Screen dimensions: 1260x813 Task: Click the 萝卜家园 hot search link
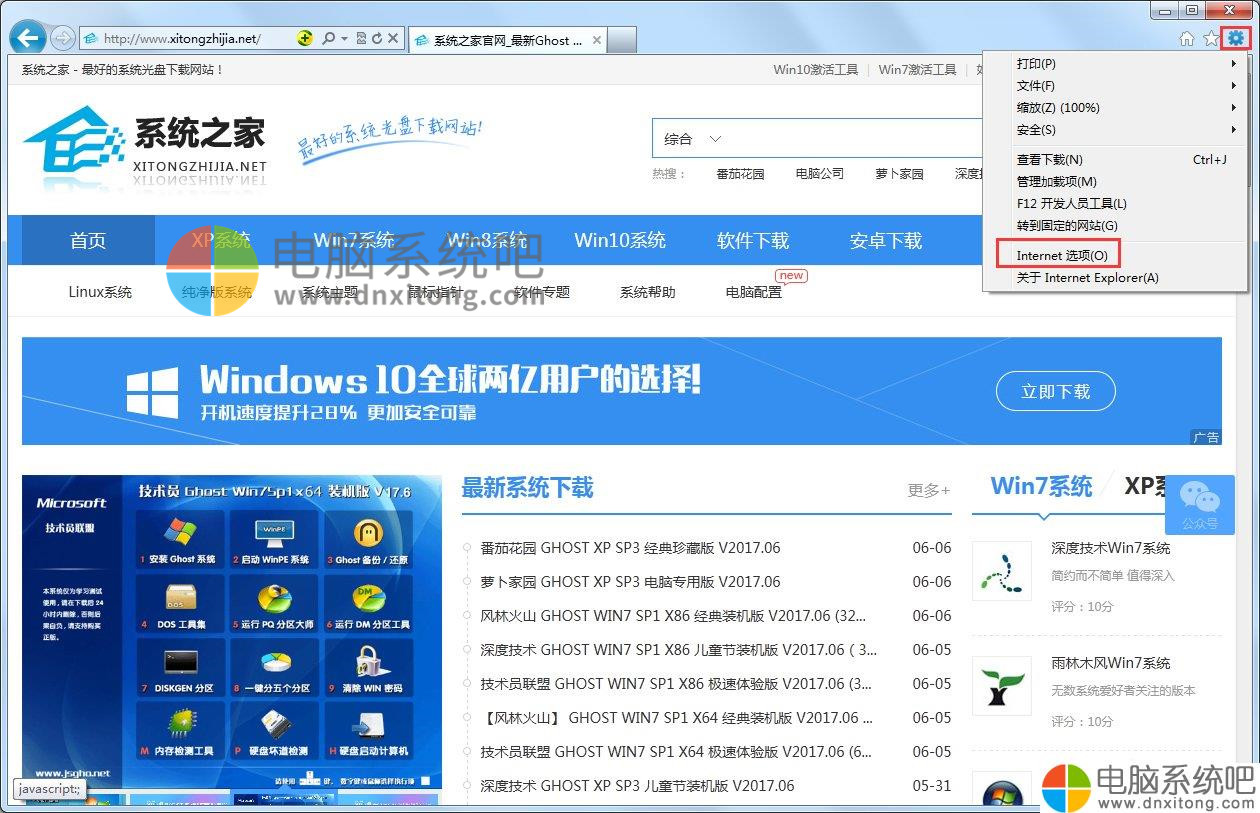(x=899, y=174)
